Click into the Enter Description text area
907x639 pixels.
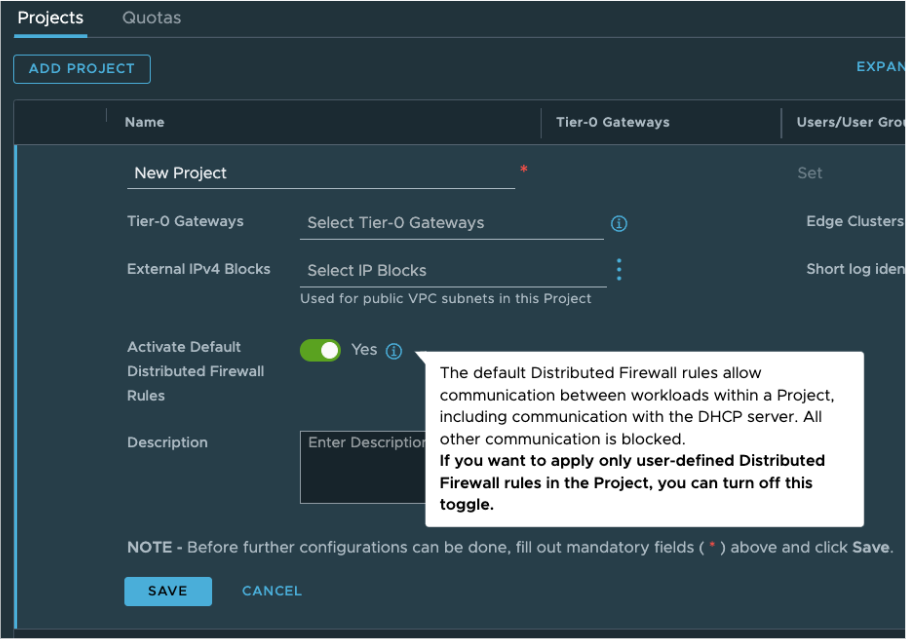coord(363,467)
